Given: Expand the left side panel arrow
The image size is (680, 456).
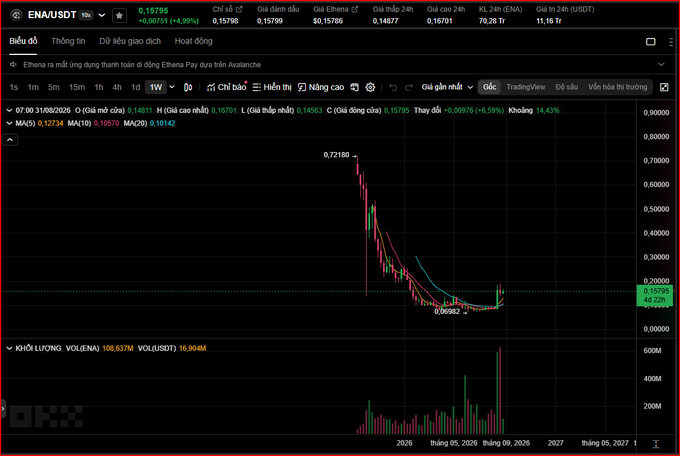Looking at the screenshot, I should pos(3,409).
